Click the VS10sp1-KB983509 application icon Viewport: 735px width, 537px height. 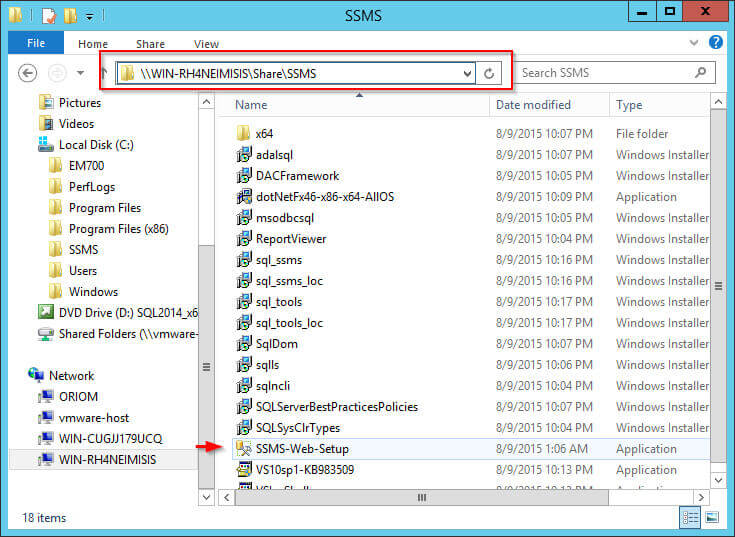click(x=244, y=470)
